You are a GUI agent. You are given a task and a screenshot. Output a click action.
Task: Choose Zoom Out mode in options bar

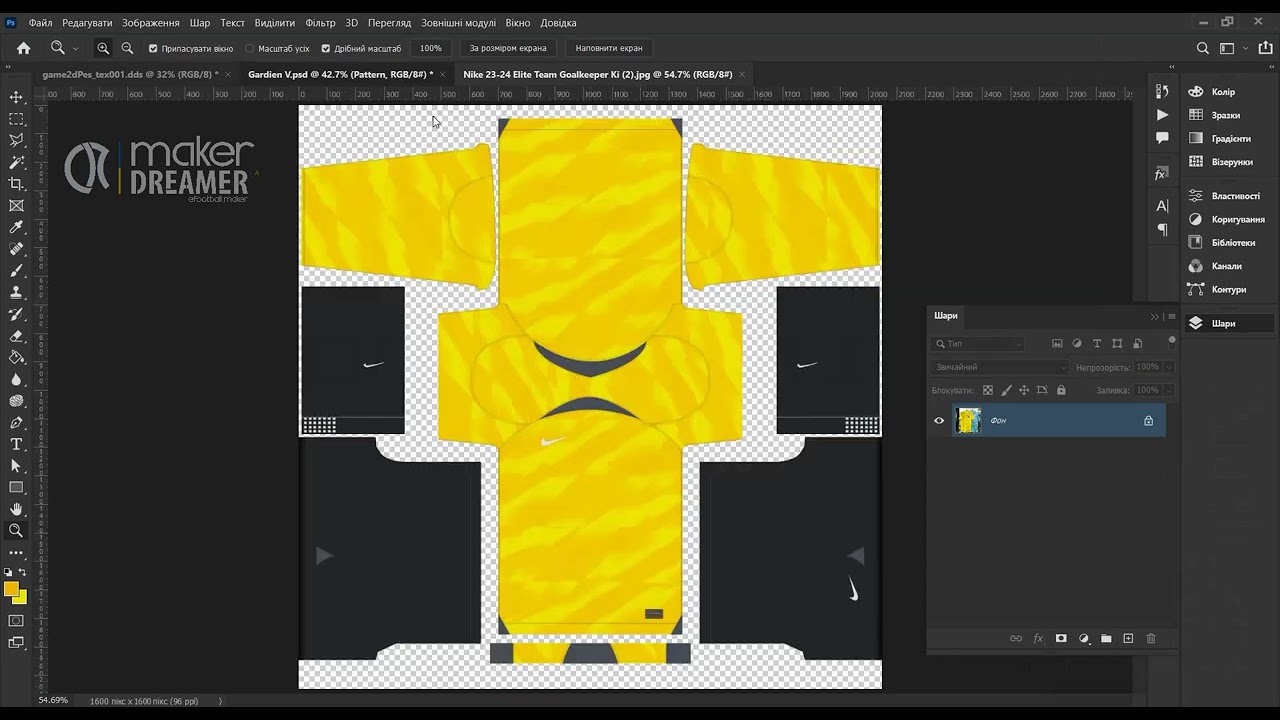(x=127, y=48)
